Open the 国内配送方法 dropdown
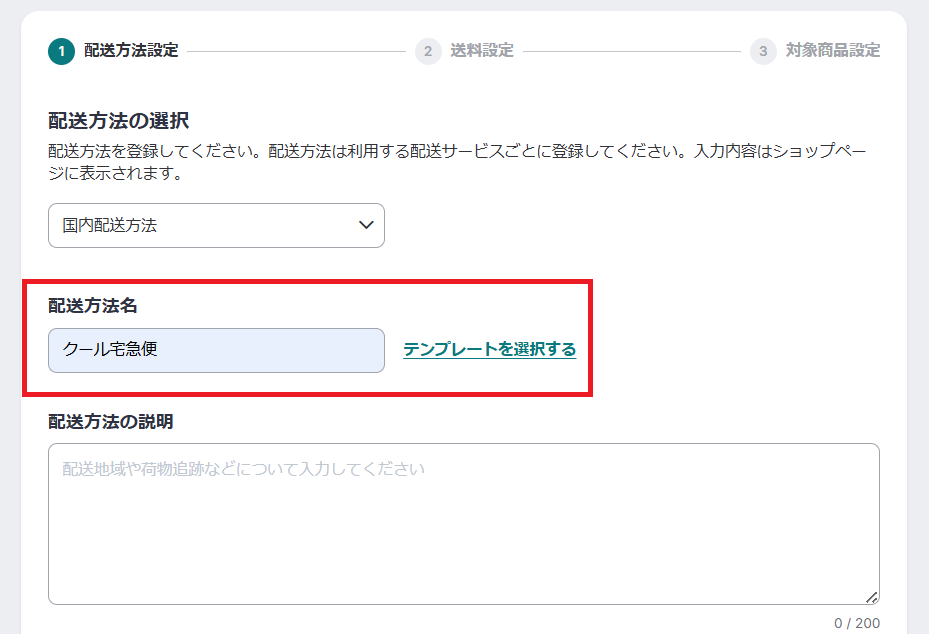Viewport: 929px width, 634px height. 216,226
